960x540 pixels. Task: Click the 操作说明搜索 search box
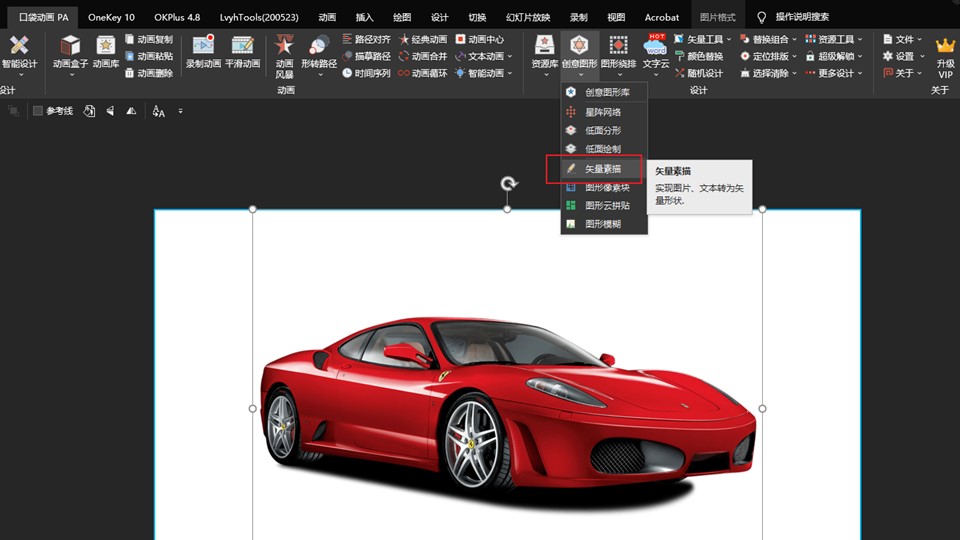[x=802, y=17]
